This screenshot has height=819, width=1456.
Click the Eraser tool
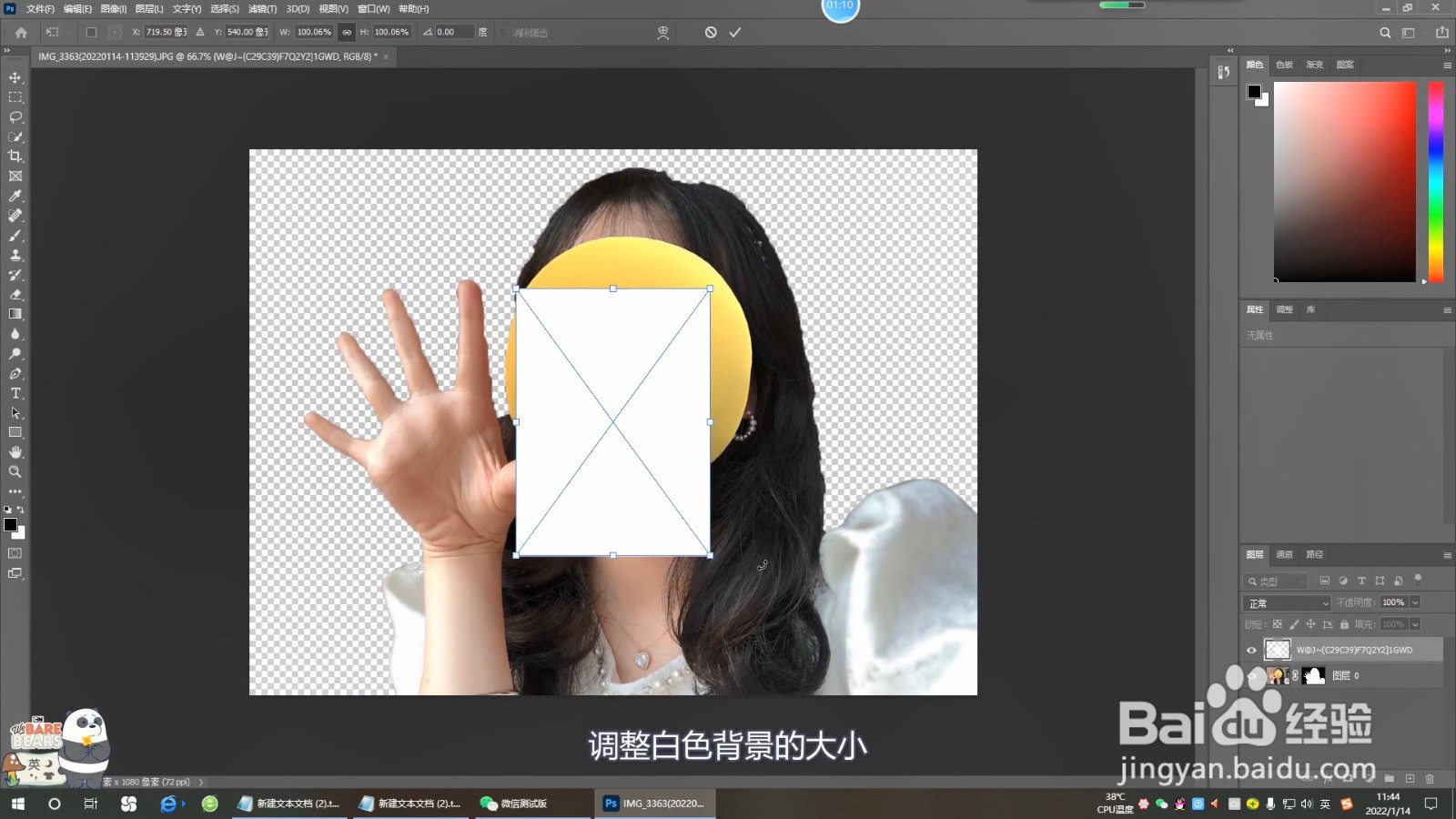15,294
